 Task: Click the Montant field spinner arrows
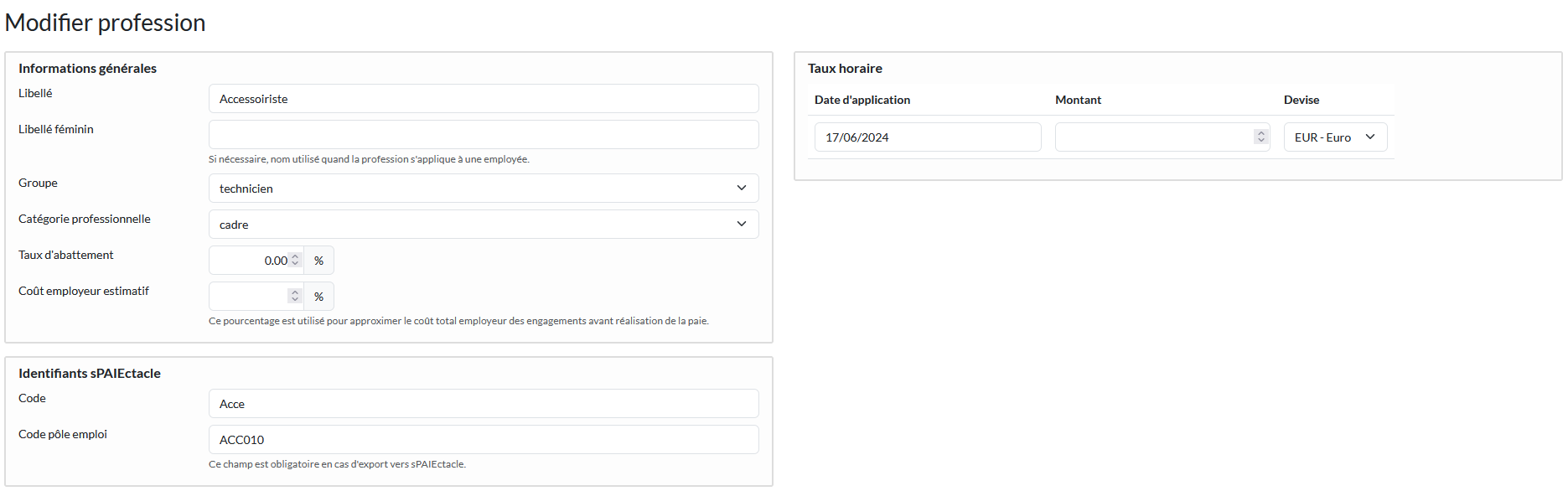[1260, 137]
